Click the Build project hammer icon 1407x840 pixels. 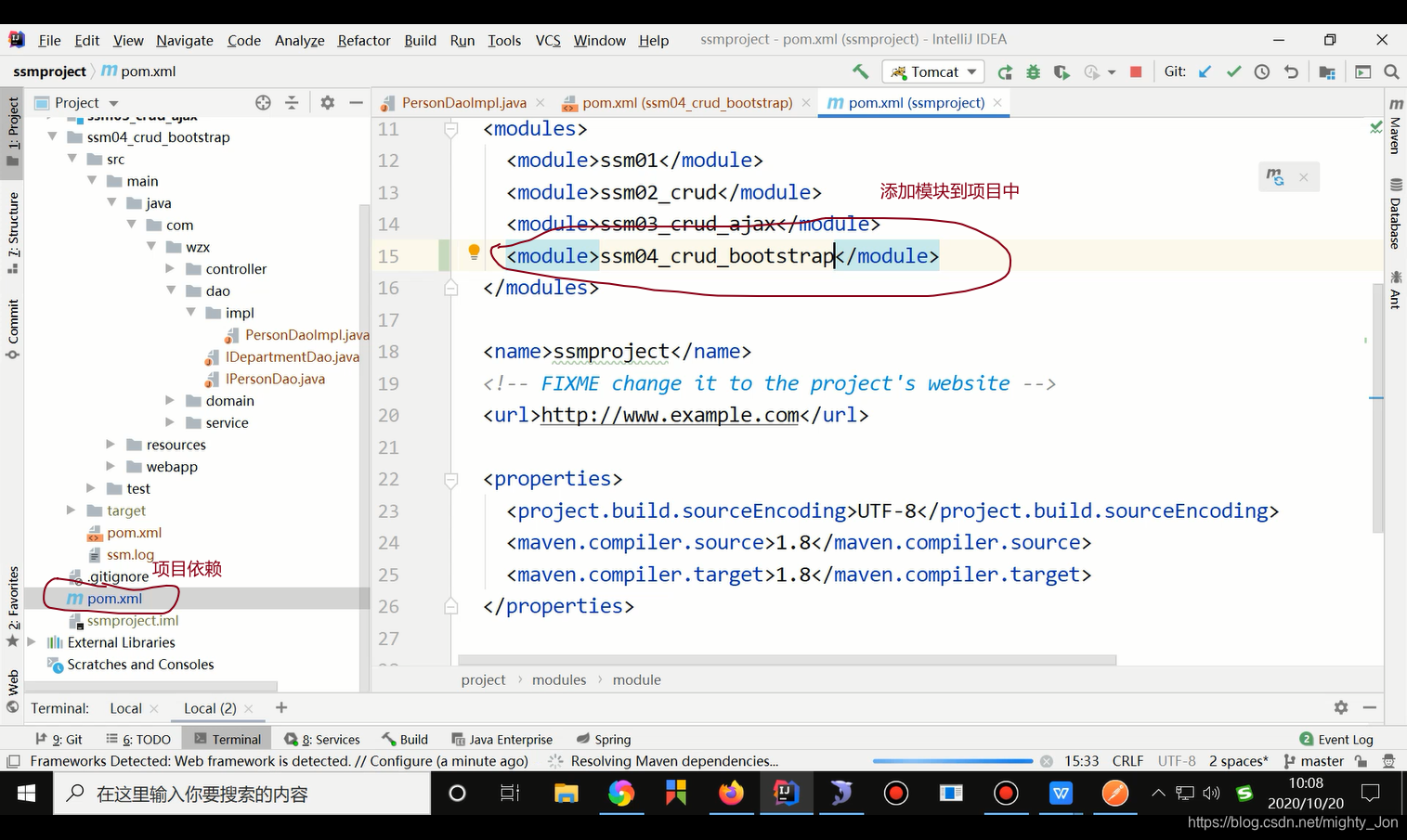coord(860,71)
